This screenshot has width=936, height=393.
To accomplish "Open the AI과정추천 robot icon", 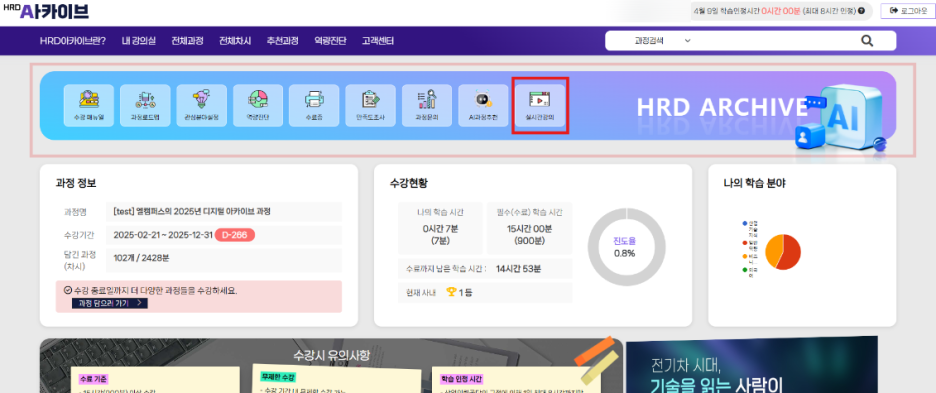I will (484, 105).
